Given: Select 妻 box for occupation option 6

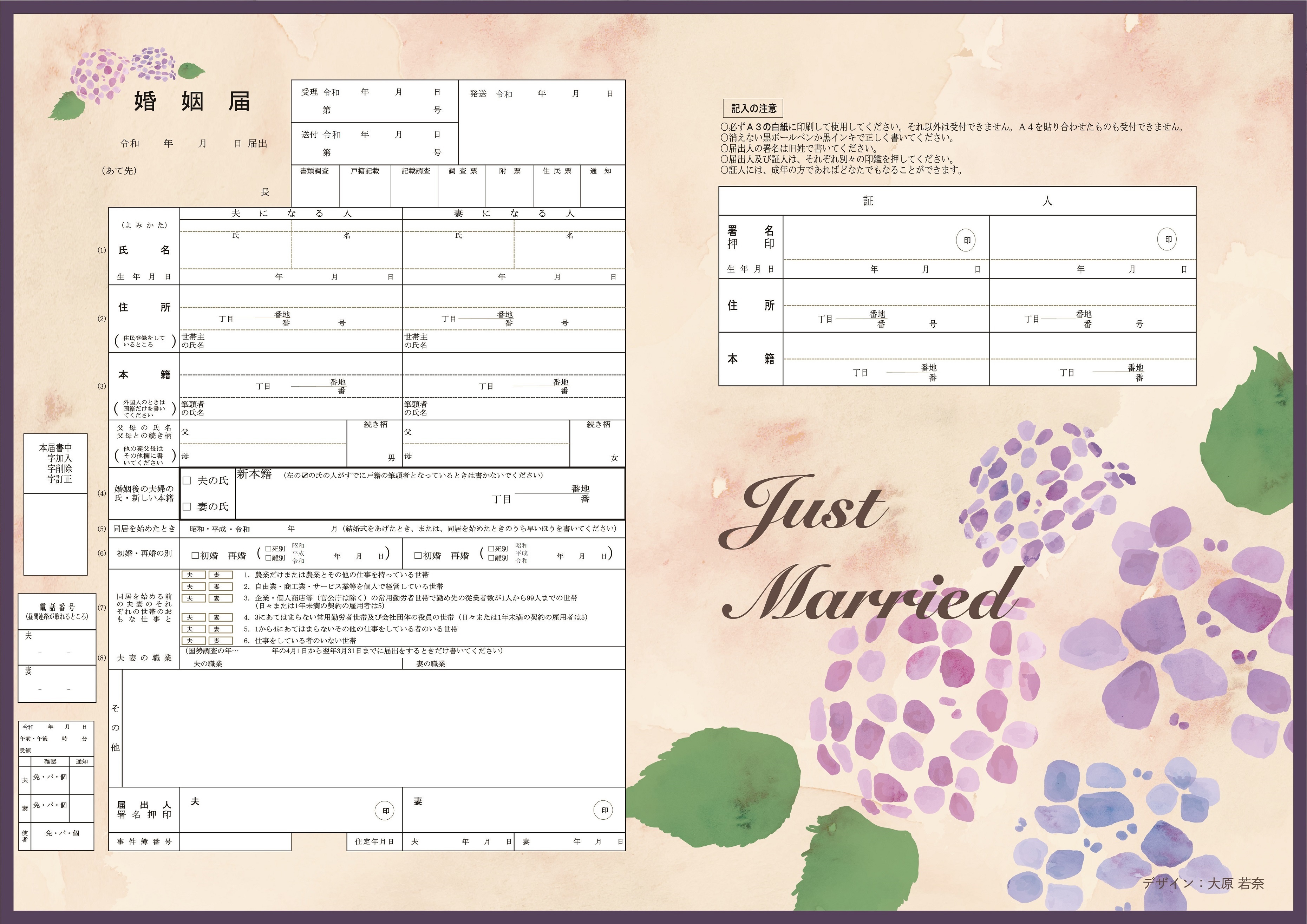Looking at the screenshot, I should [220, 641].
